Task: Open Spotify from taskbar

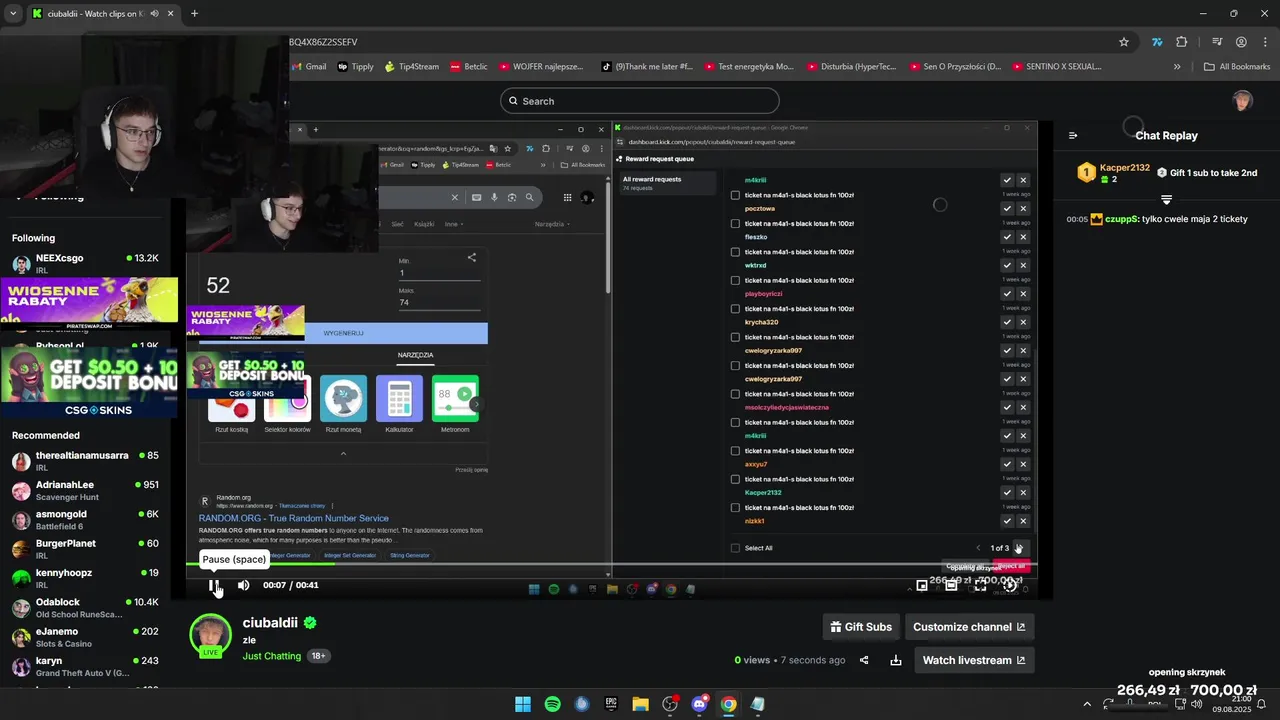Action: click(x=553, y=704)
